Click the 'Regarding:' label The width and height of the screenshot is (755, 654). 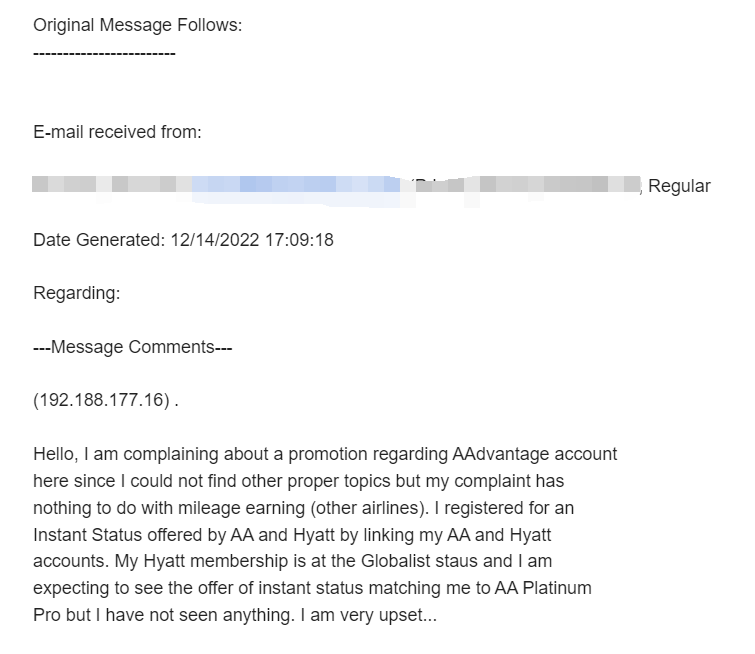click(x=76, y=294)
